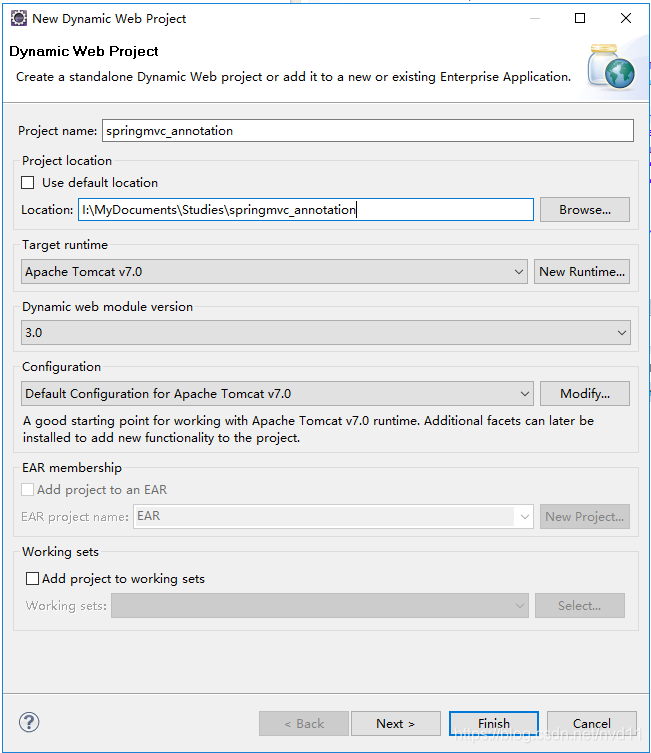
Task: Click the Modify... configuration button
Action: click(x=585, y=394)
